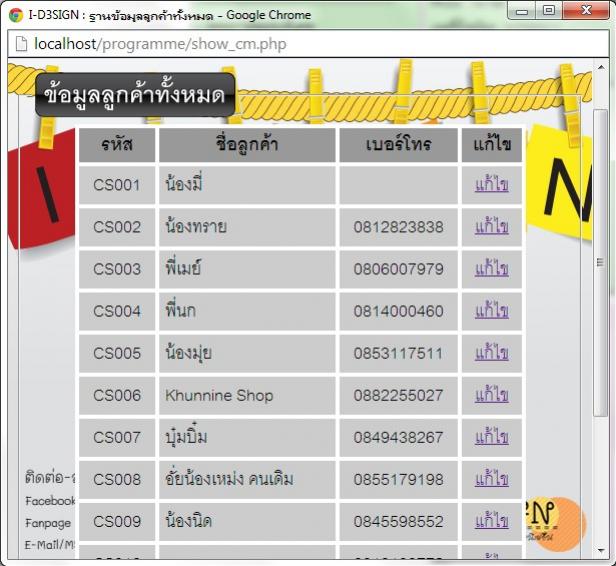Screen dimensions: 616x566
Task: Click phone number 0845598552
Action: (398, 521)
